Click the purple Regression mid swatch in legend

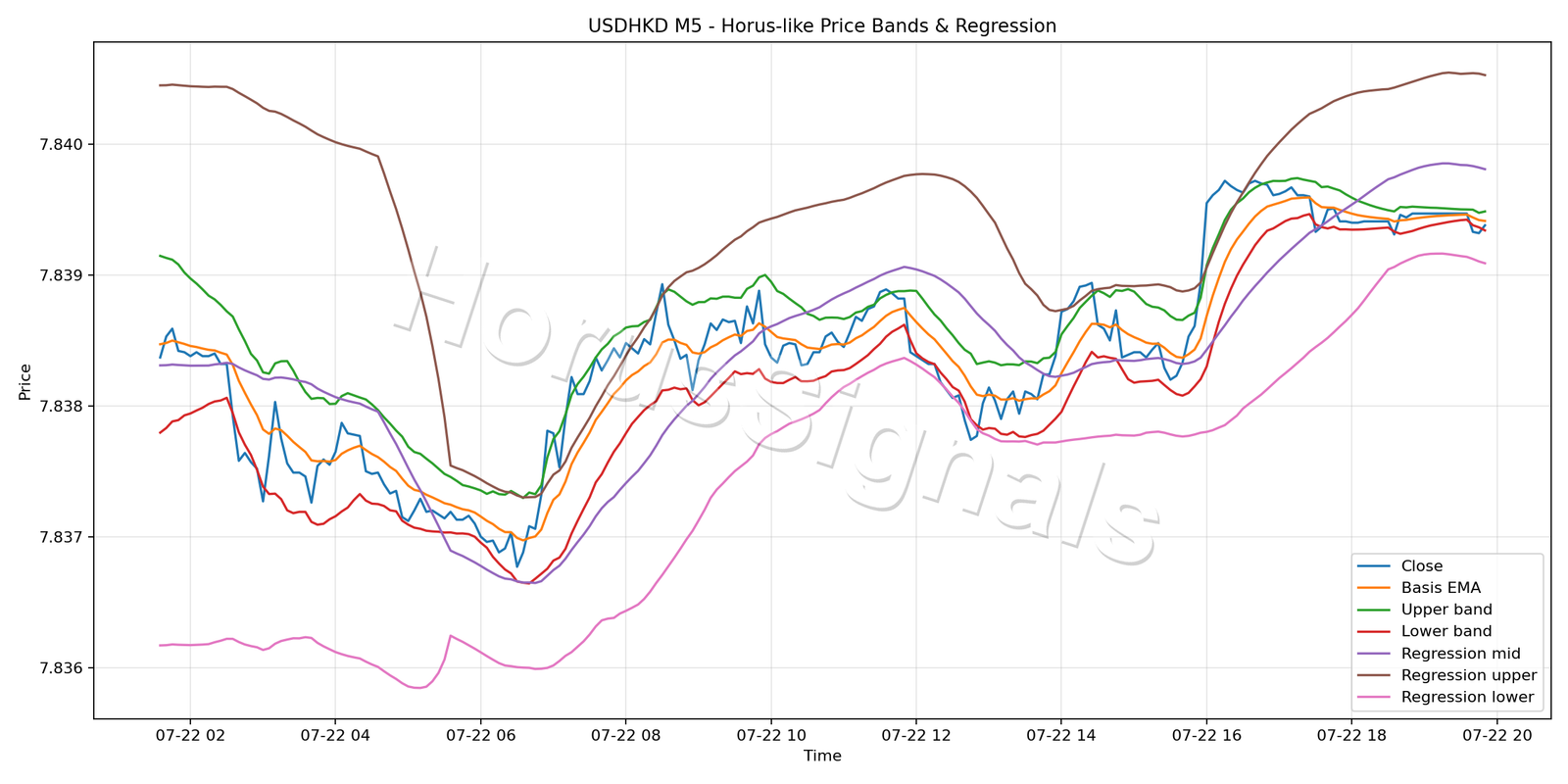click(1374, 654)
